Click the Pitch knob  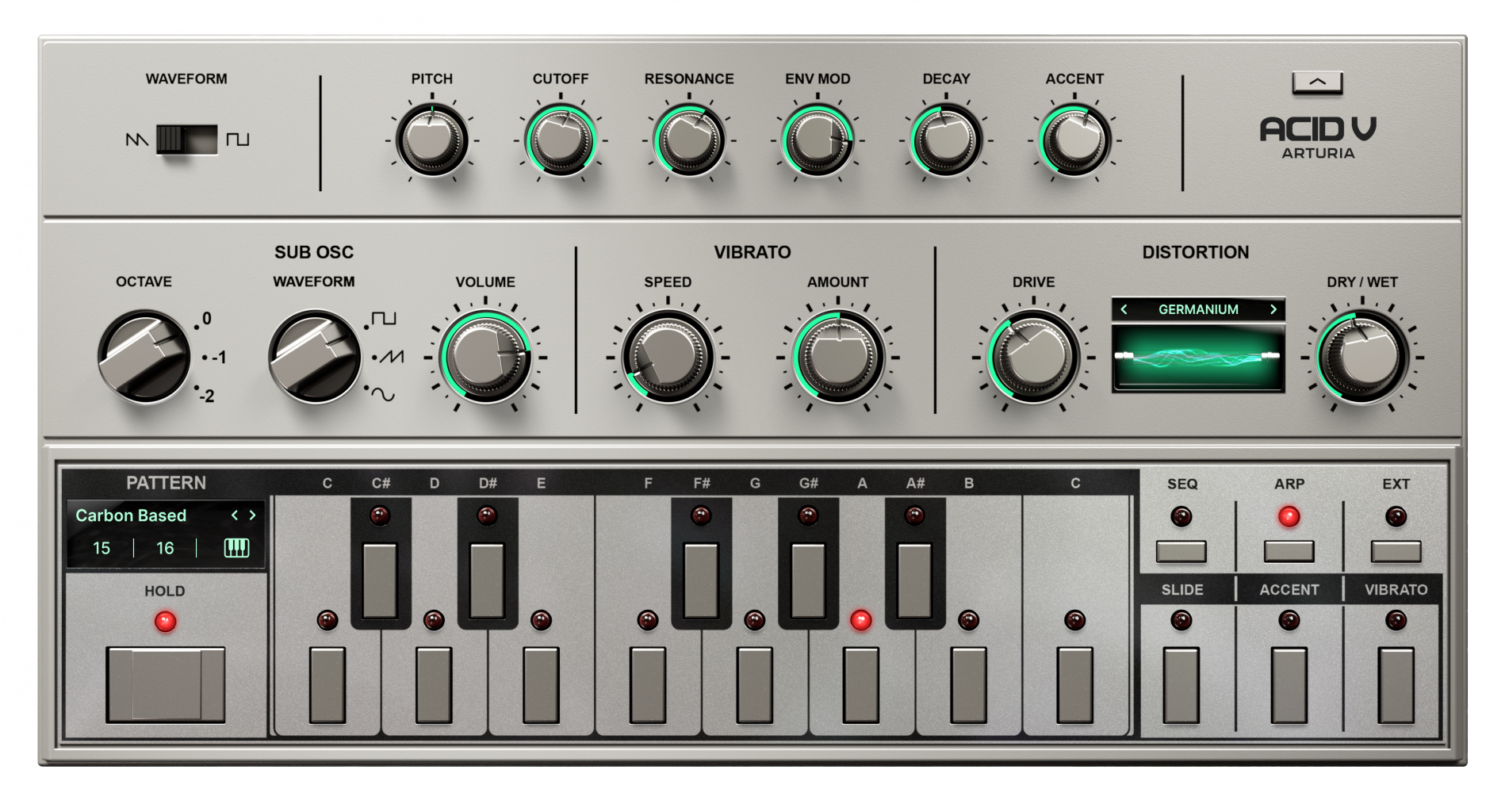[431, 140]
